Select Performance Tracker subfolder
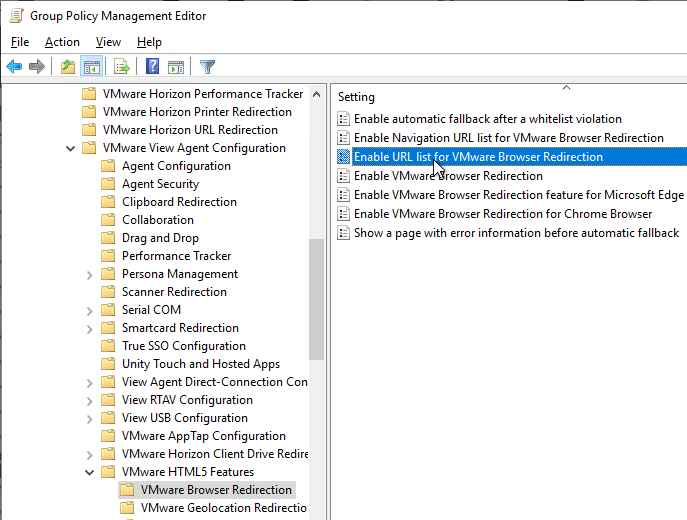This screenshot has width=687, height=520. pos(177,255)
